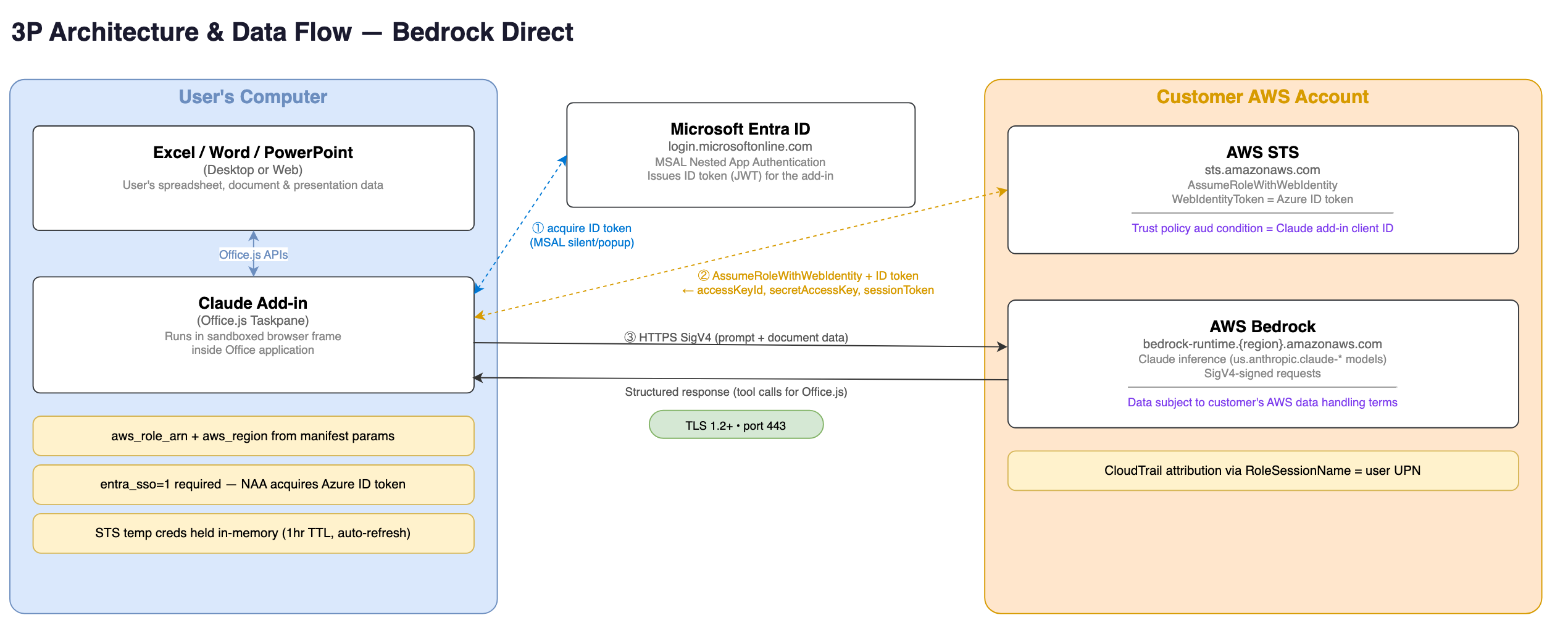
Task: Click 'bedrock-runtime.{region}.amazonaws.com' text
Action: (x=1262, y=344)
